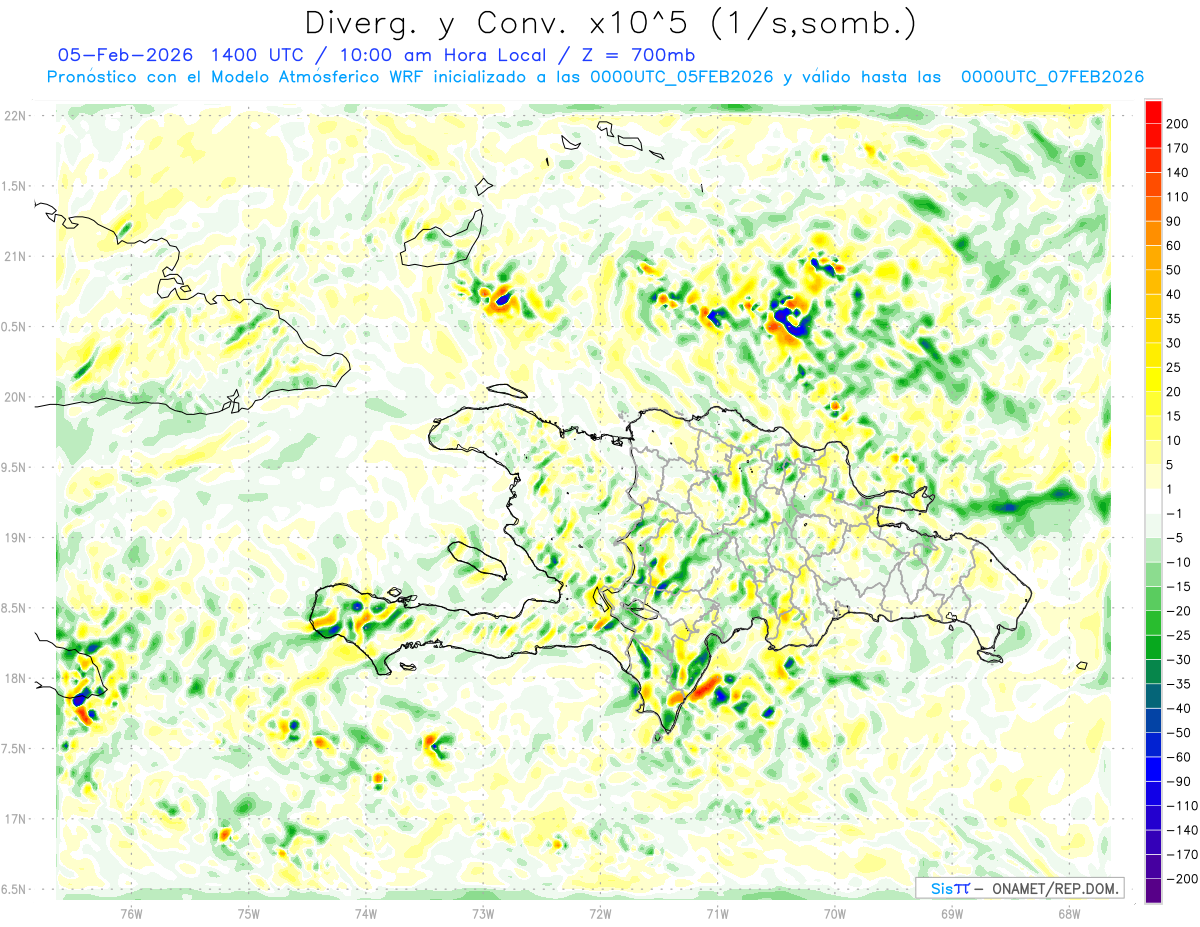The width and height of the screenshot is (1200, 927).
Task: Click the '-30' color scale label
Action: click(x=1178, y=660)
